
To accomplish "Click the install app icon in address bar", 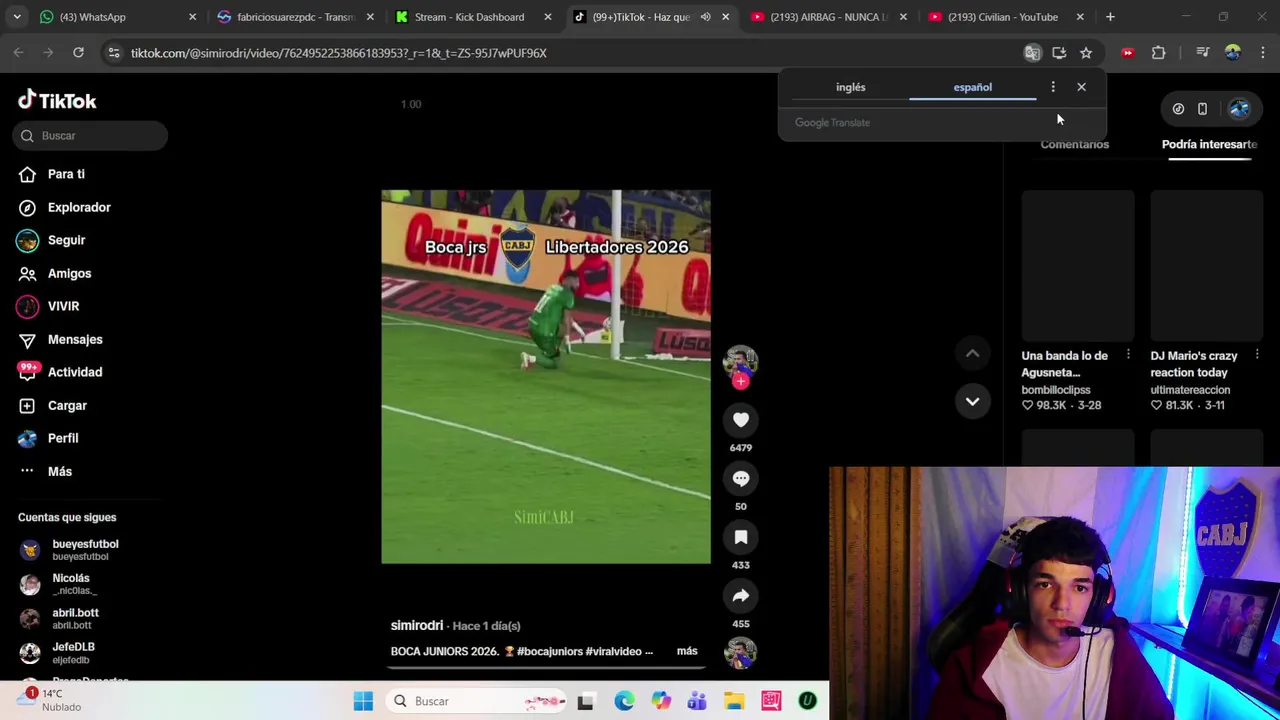I will point(1059,53).
